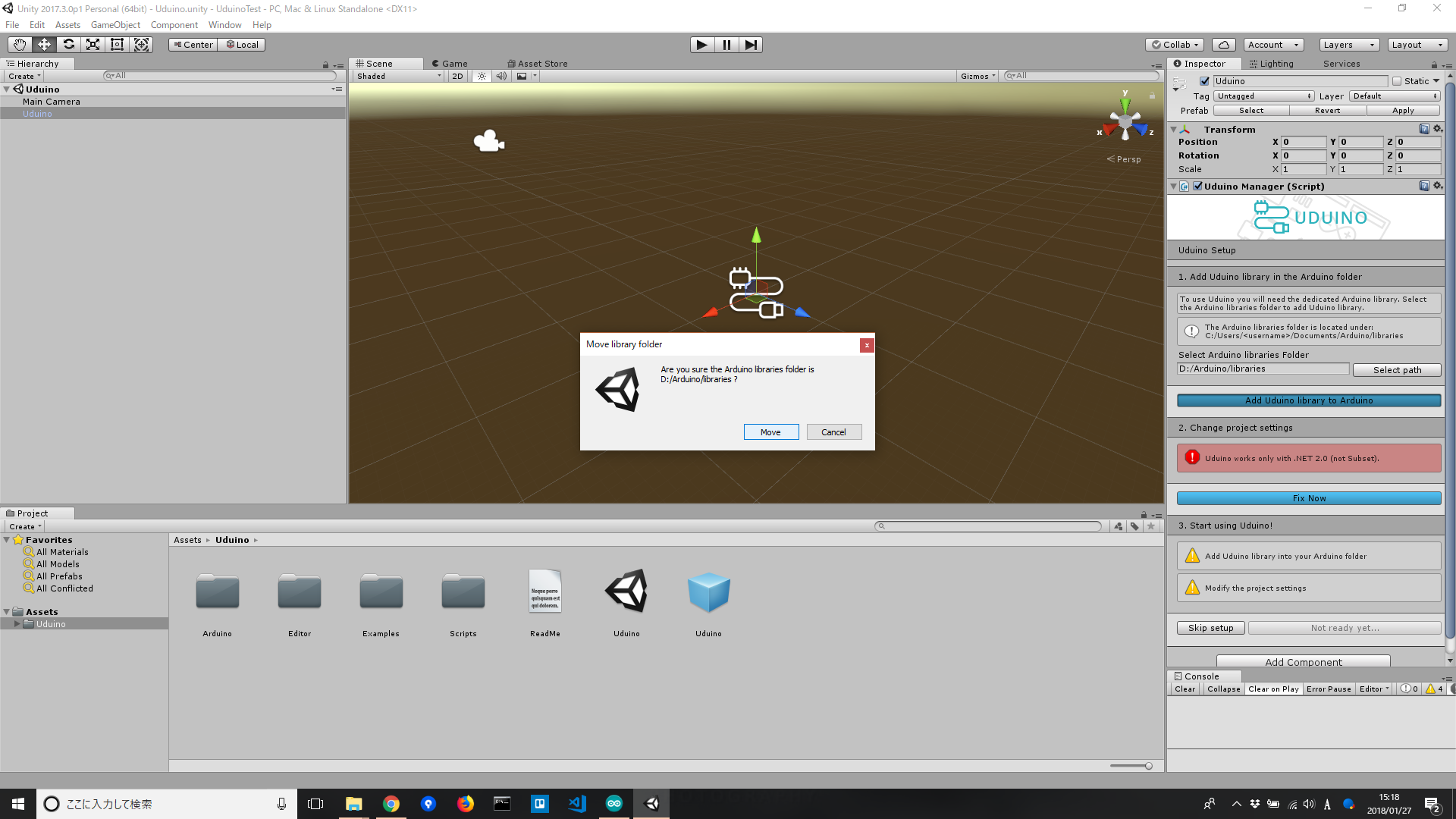Open the Tag Untagged dropdown

(1263, 96)
